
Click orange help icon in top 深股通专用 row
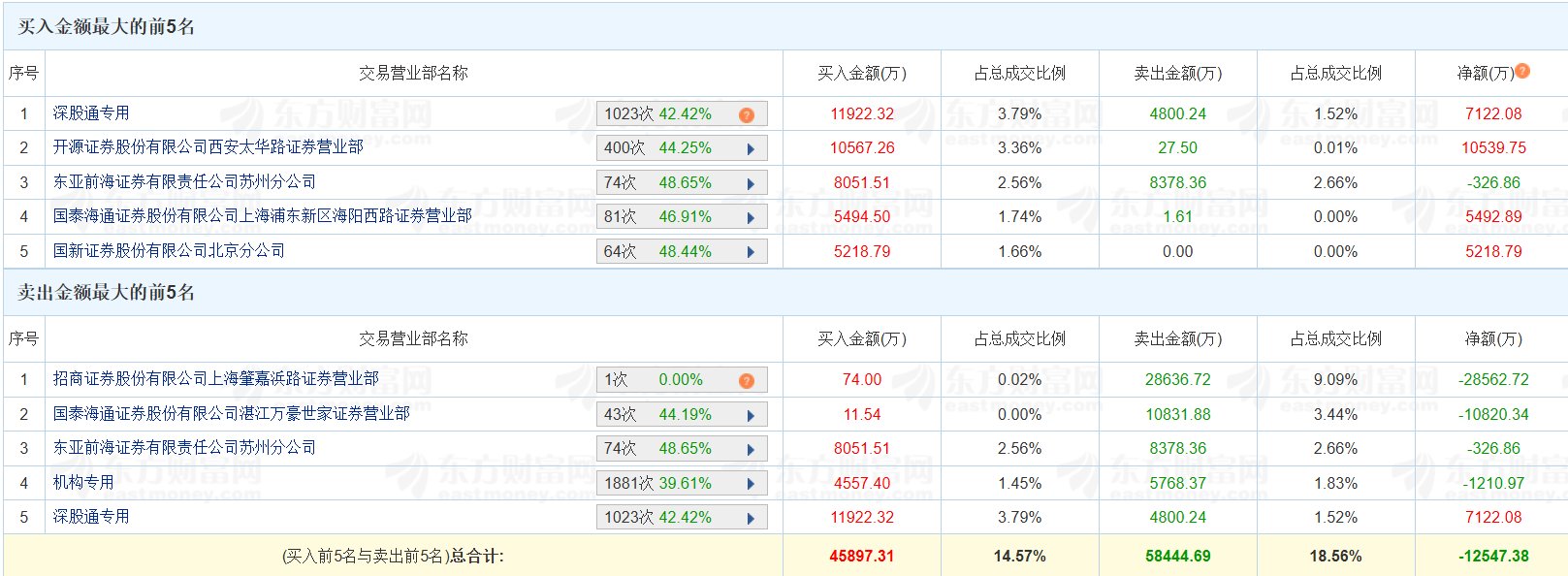[746, 114]
